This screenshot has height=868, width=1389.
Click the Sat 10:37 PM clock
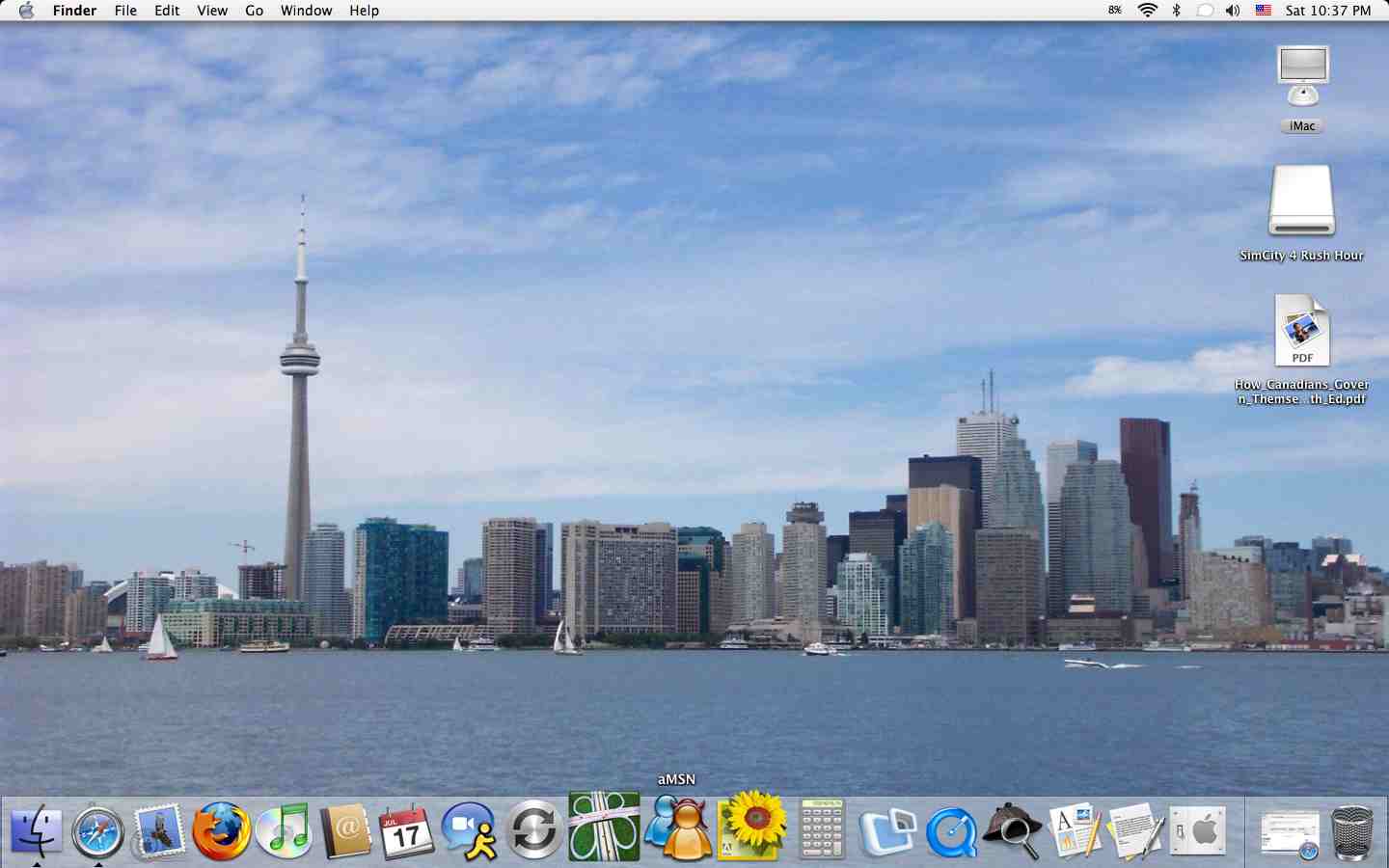pyautogui.click(x=1328, y=11)
